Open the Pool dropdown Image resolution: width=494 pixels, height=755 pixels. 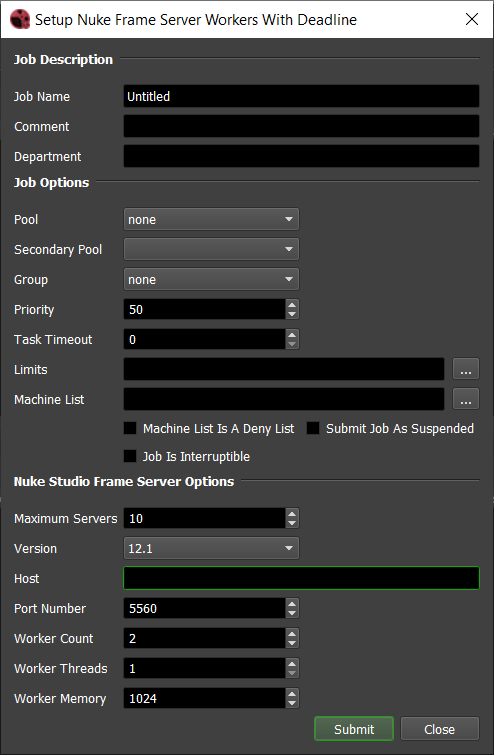211,220
